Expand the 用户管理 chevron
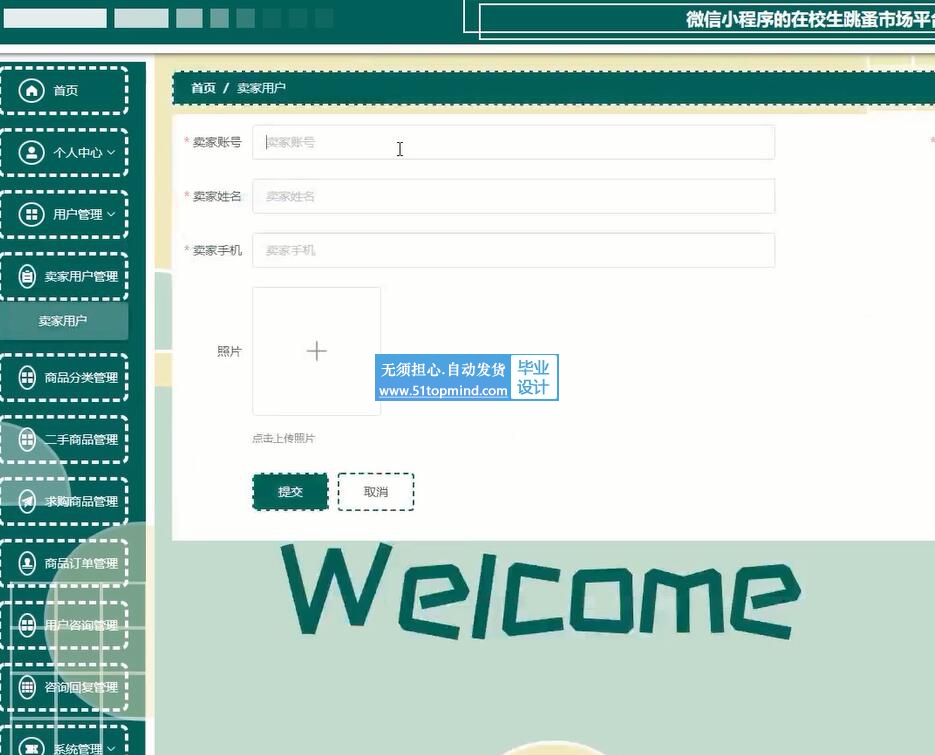 click(x=112, y=215)
